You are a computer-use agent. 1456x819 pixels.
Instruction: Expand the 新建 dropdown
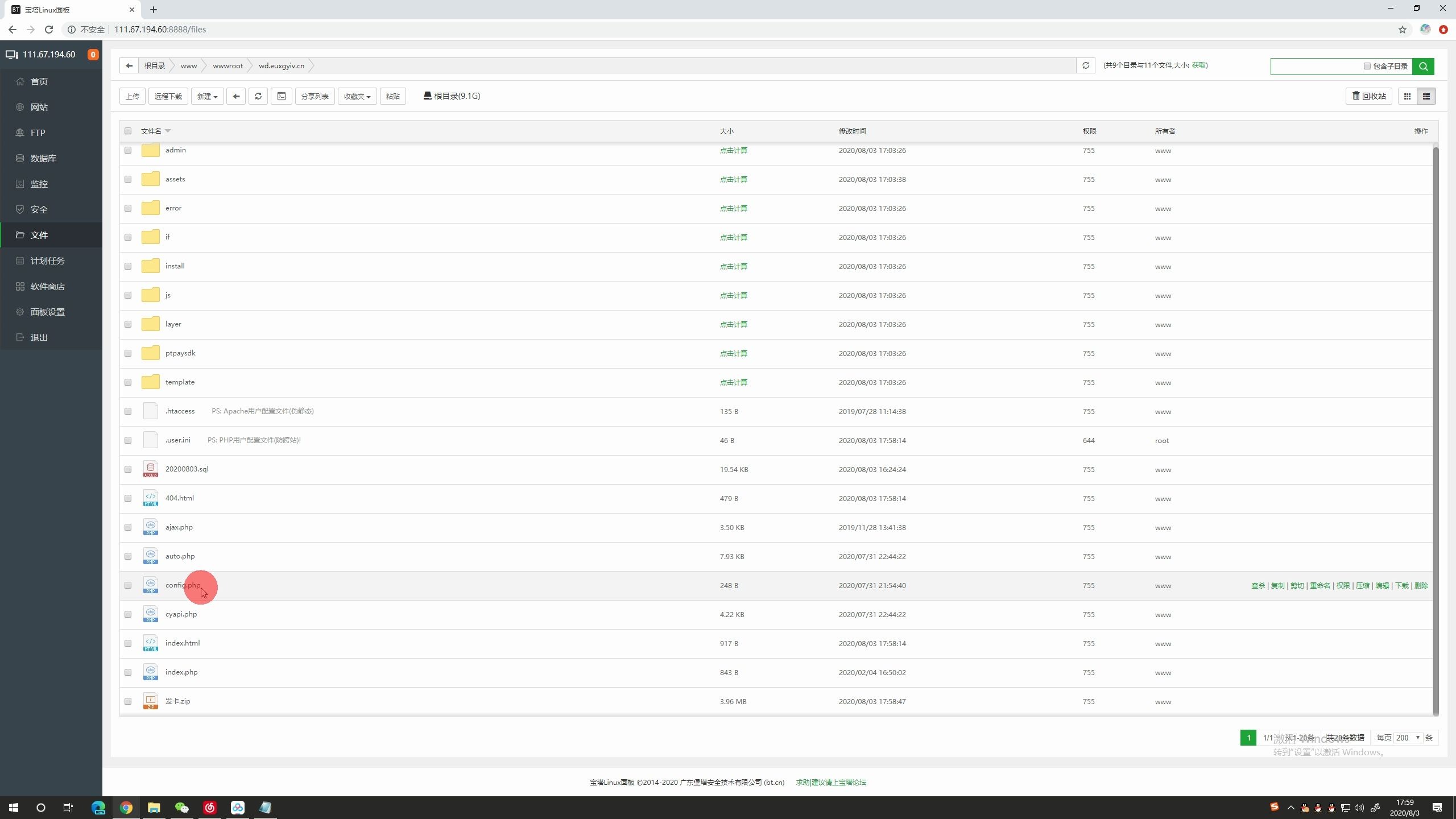tap(207, 96)
